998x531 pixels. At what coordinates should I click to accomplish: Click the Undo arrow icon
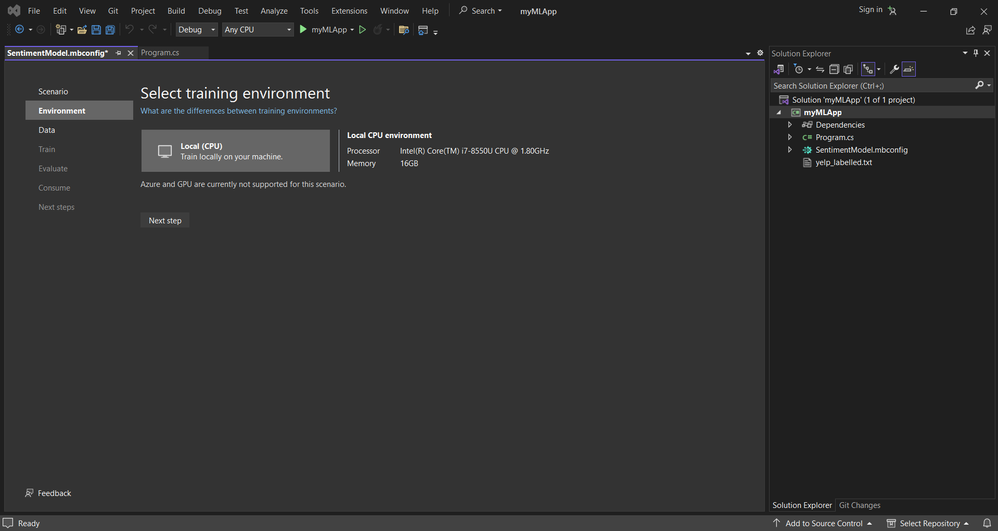pyautogui.click(x=129, y=30)
